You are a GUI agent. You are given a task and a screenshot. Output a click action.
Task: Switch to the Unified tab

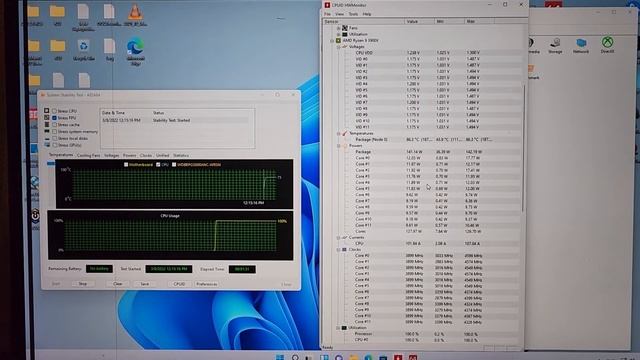click(x=162, y=155)
